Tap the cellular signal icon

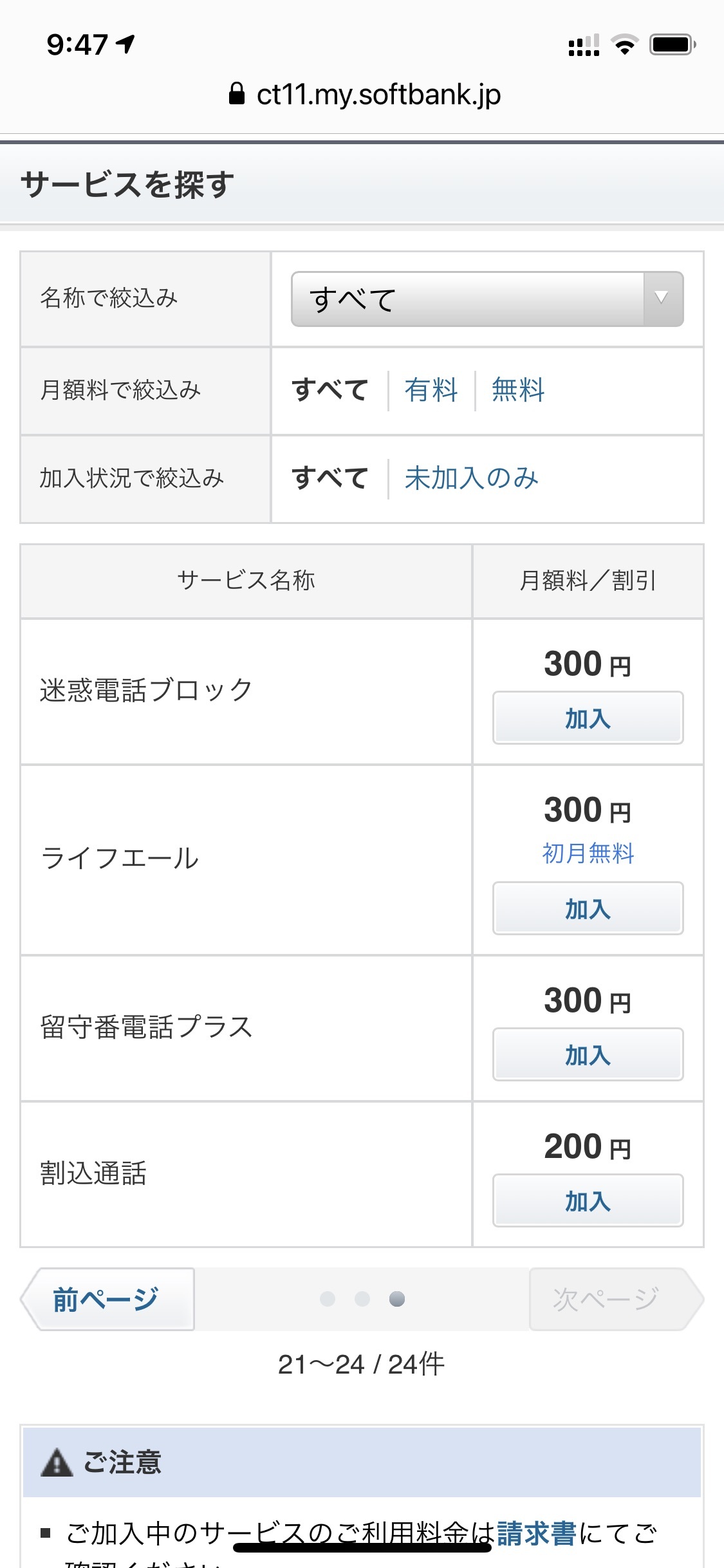pos(584,45)
